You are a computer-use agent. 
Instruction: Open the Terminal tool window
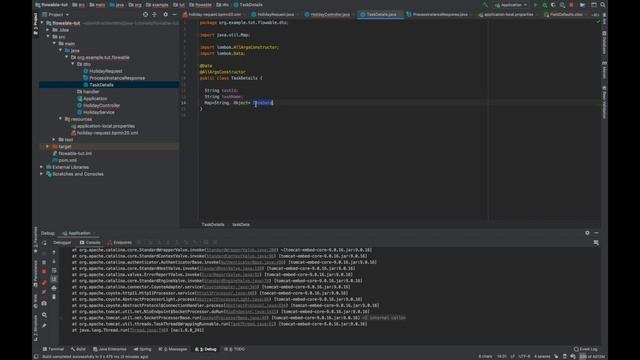(53, 349)
